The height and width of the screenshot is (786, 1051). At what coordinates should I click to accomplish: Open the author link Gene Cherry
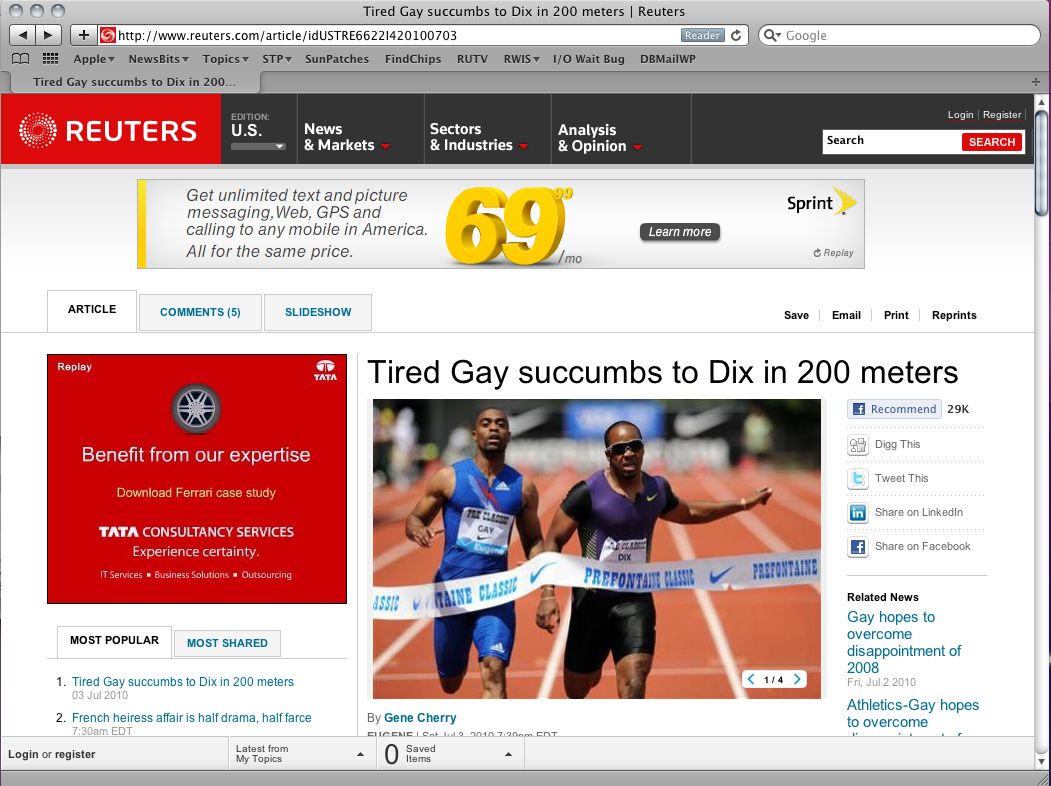pos(420,718)
